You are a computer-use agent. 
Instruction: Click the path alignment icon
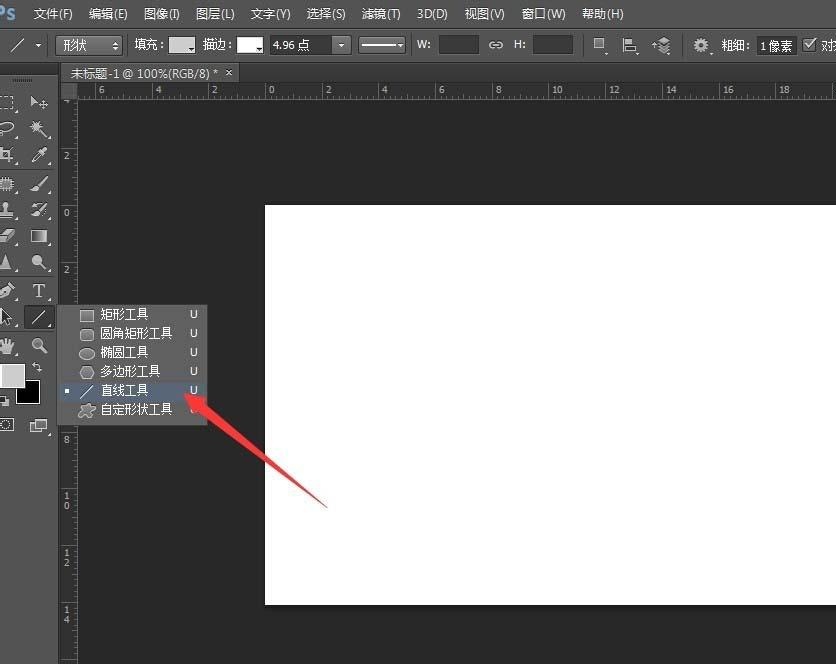[x=630, y=45]
